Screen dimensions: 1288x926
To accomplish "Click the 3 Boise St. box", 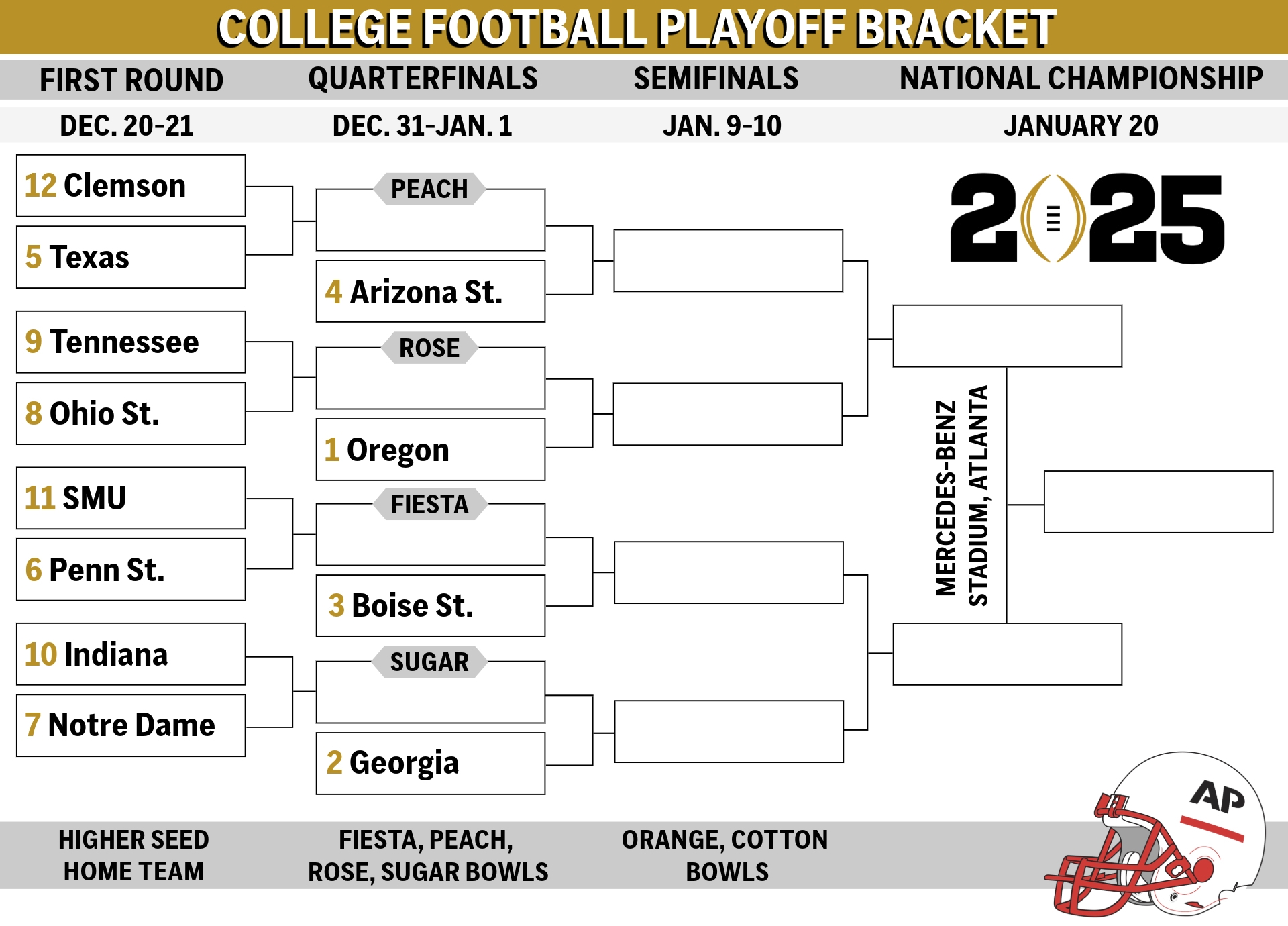I will point(431,606).
